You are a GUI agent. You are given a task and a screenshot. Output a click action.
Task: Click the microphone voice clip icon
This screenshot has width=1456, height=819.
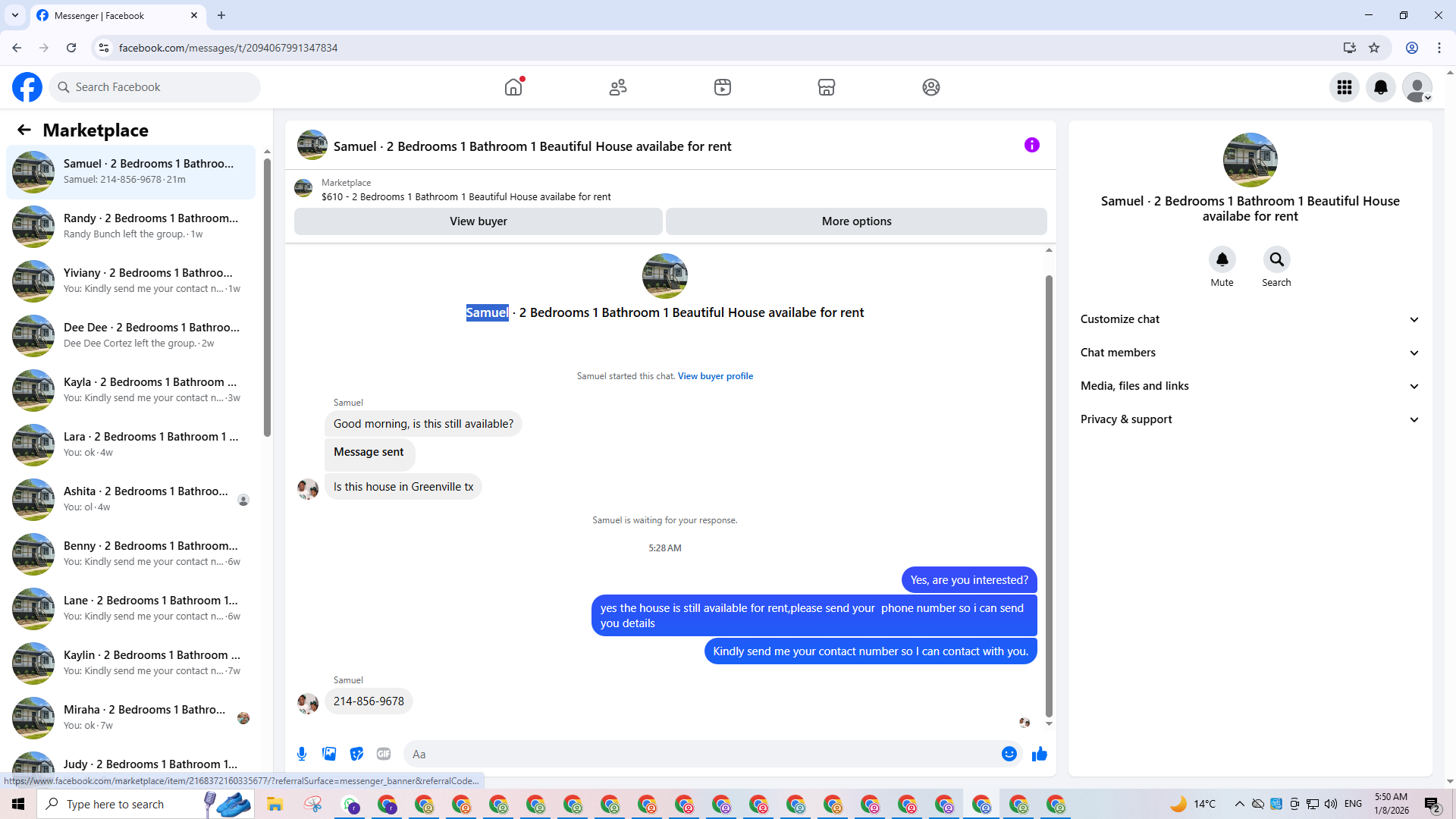click(302, 754)
